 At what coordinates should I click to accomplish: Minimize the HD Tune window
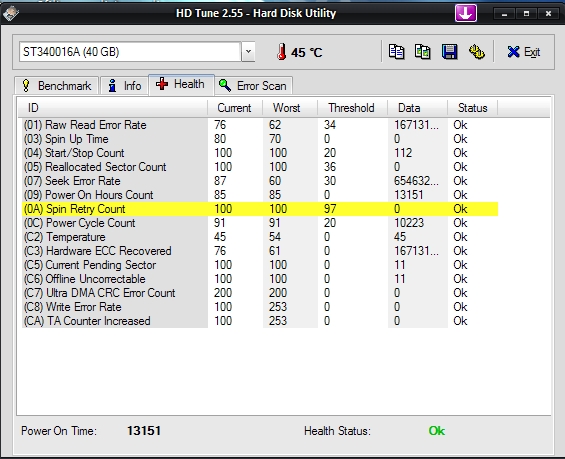504,14
